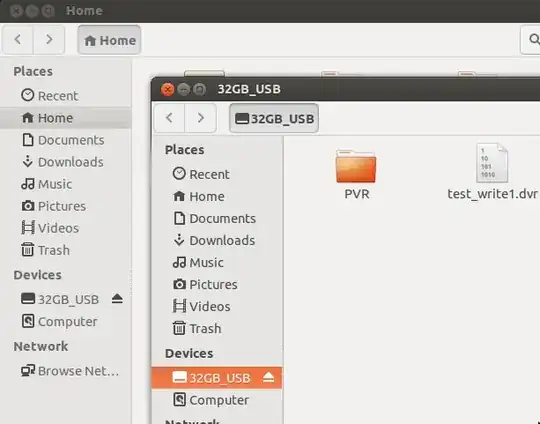Screen dimensions: 540x424
Task: Click the 32GB_USB path bar button
Action: coord(274,118)
